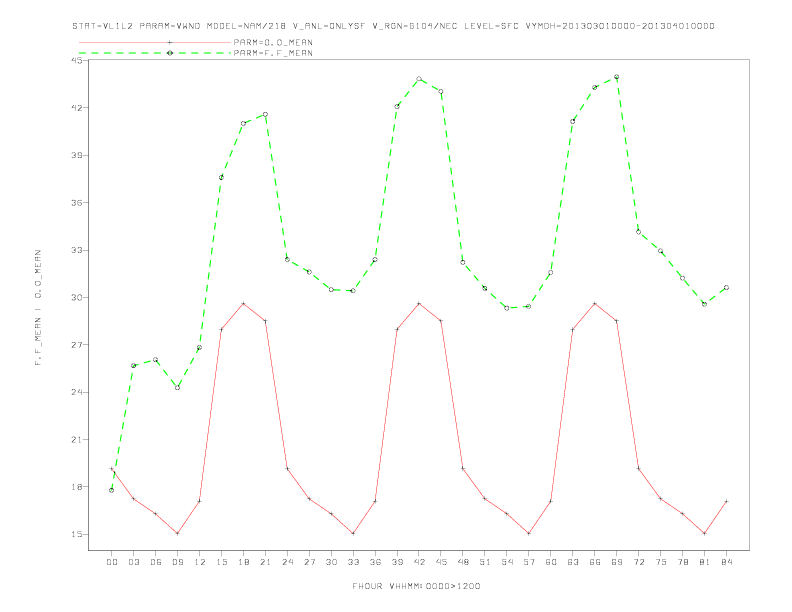Click y-axis tick label 45
Viewport: 792px width, 612px height.
77,60
